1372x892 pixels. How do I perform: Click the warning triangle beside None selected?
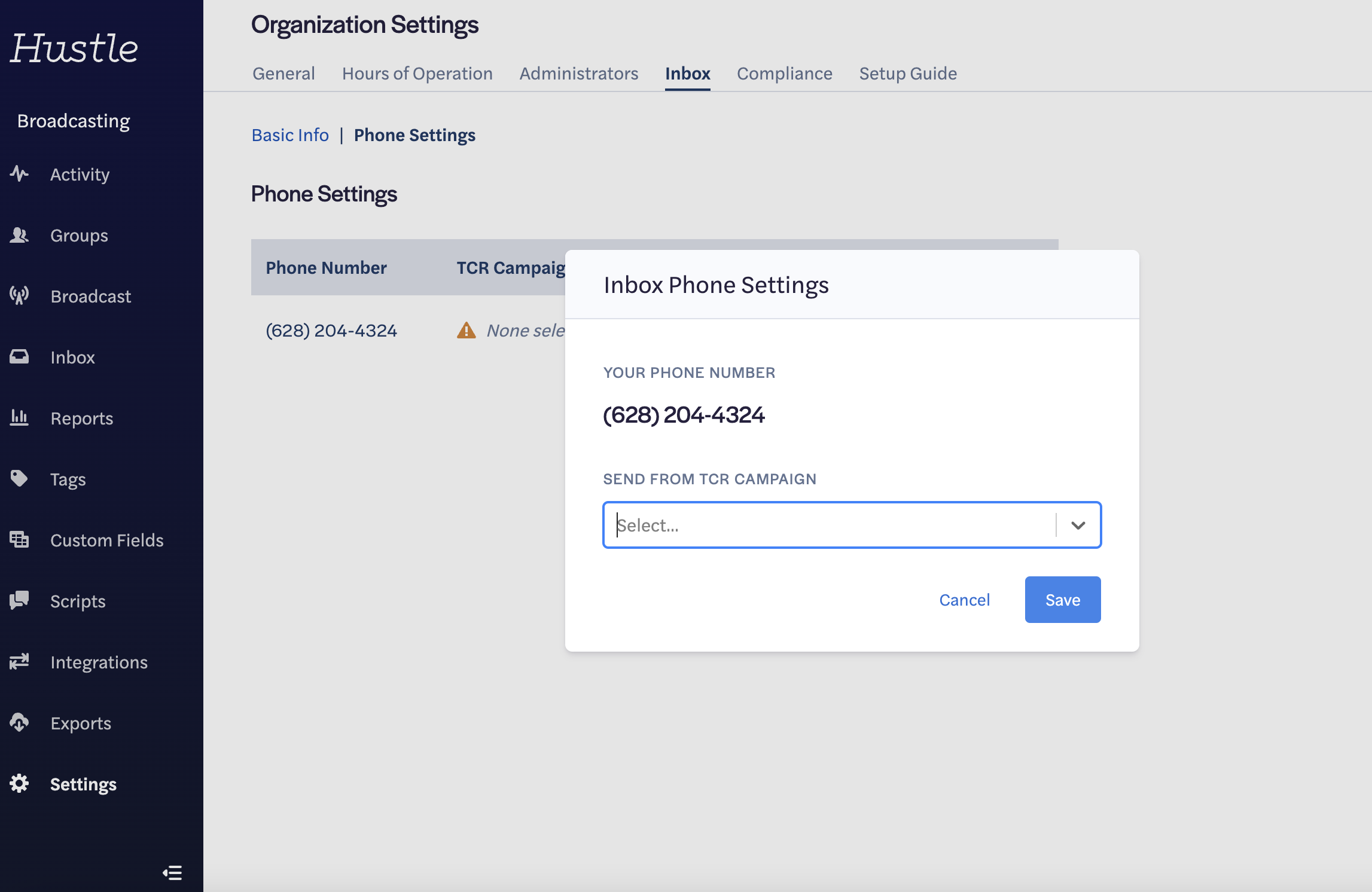tap(466, 329)
